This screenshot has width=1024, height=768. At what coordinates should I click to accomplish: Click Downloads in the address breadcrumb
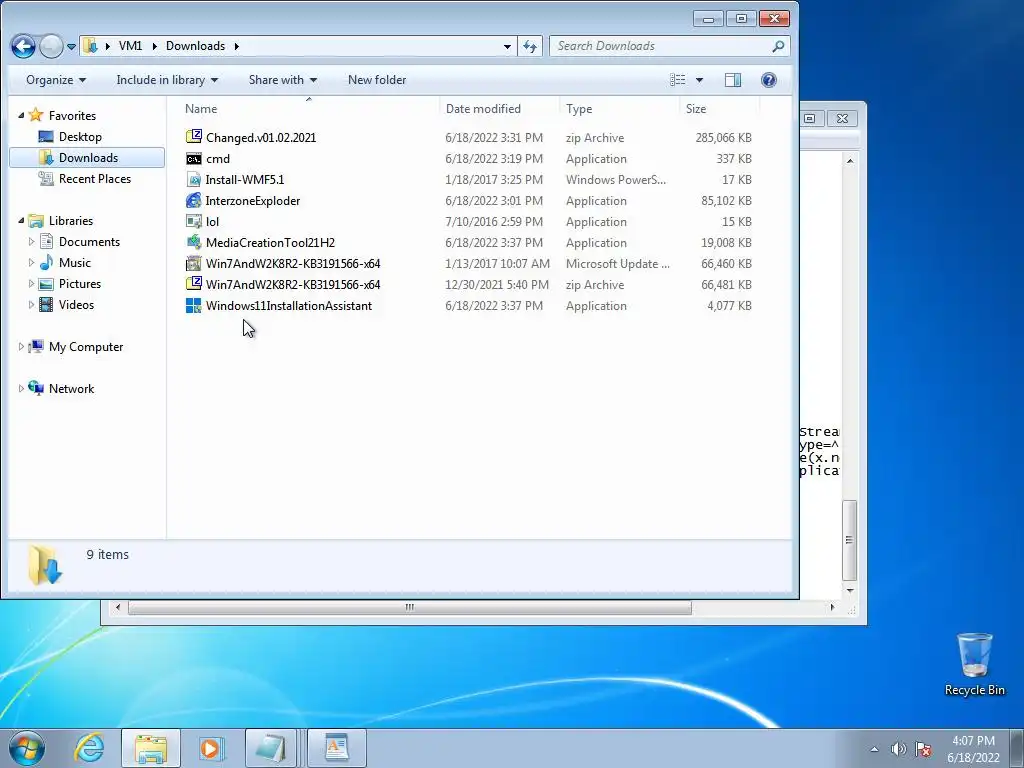(195, 46)
